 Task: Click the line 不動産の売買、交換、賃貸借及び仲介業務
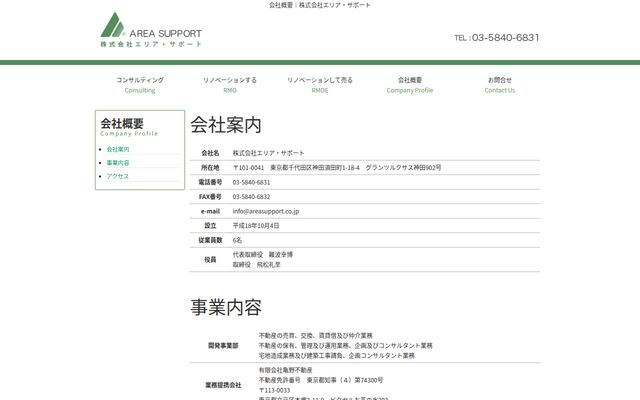pyautogui.click(x=316, y=336)
